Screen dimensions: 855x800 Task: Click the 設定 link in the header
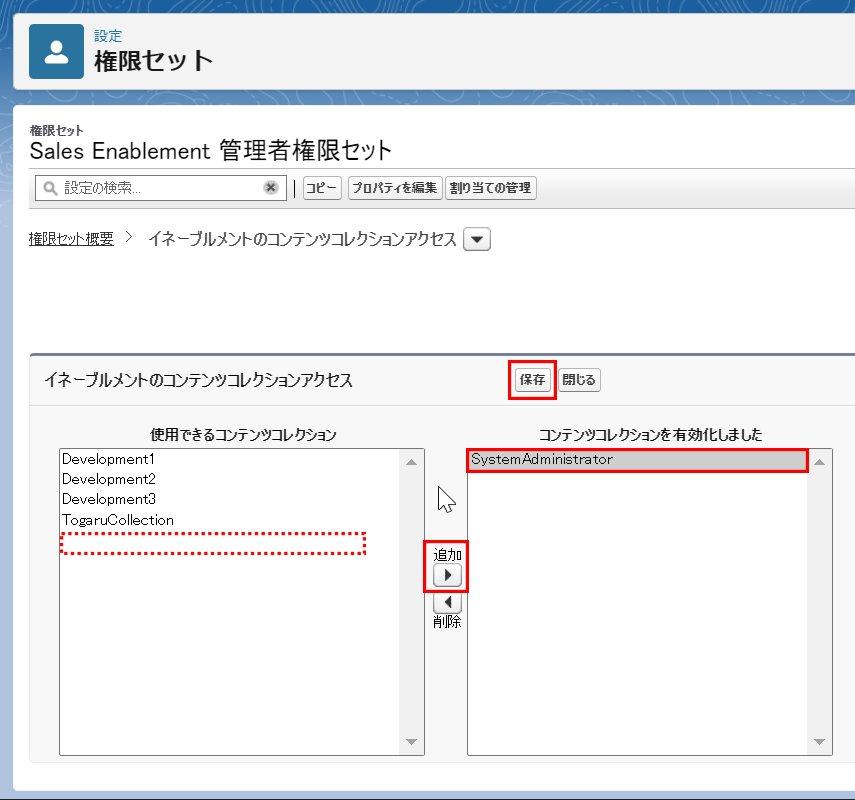[x=108, y=36]
